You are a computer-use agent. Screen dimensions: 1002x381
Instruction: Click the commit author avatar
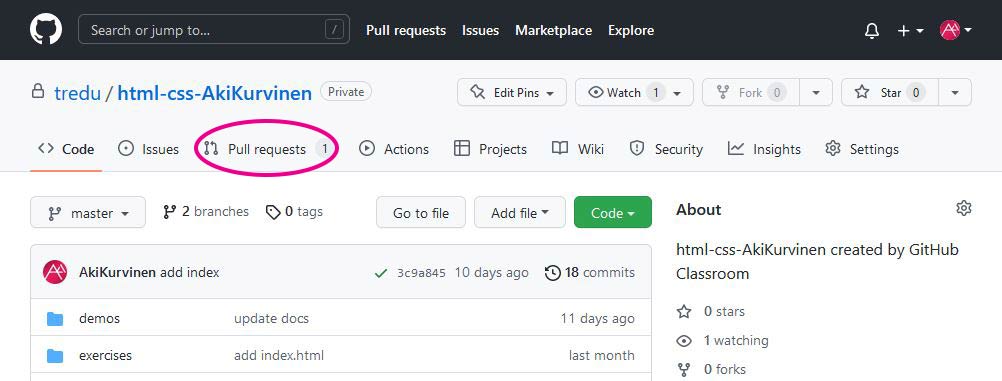pos(55,273)
